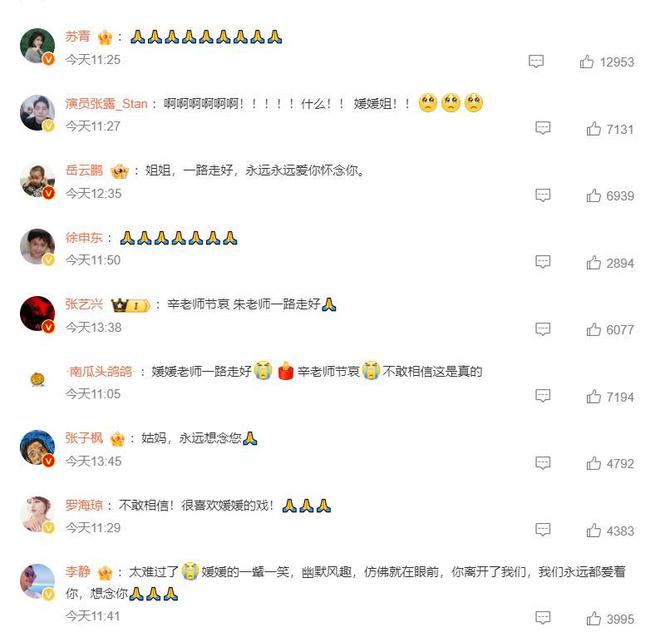
Task: Open 张艺兴's username link
Action: (84, 304)
